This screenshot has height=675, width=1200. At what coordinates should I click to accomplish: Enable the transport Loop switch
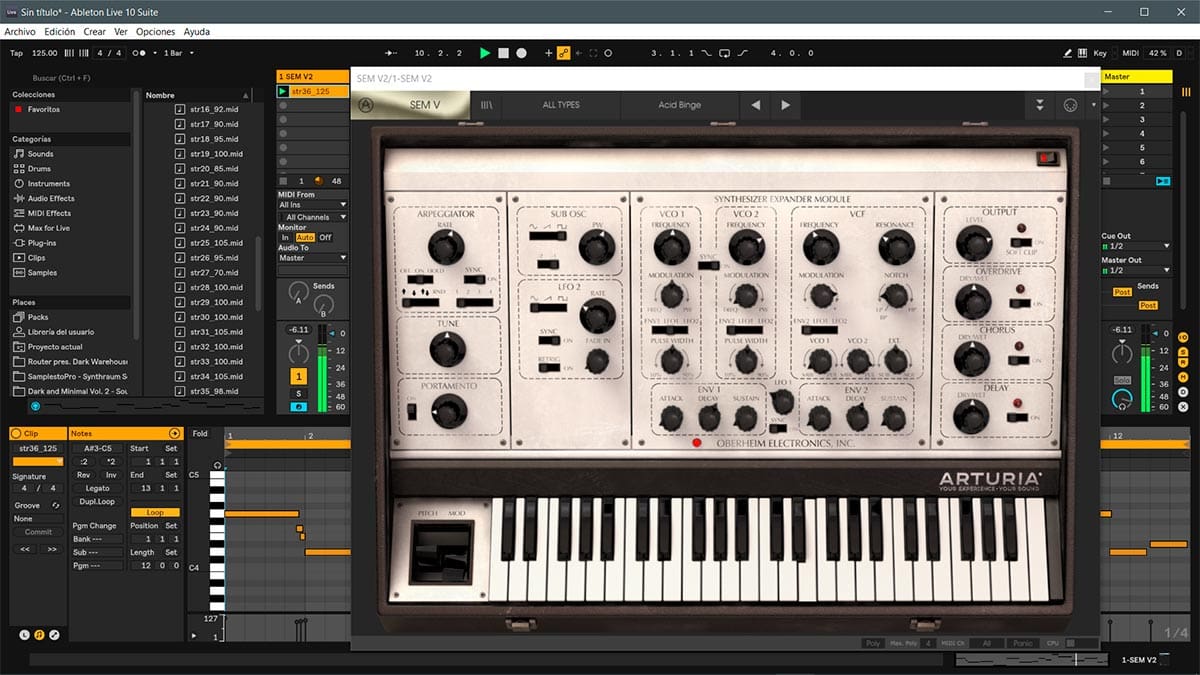pyautogui.click(x=724, y=52)
